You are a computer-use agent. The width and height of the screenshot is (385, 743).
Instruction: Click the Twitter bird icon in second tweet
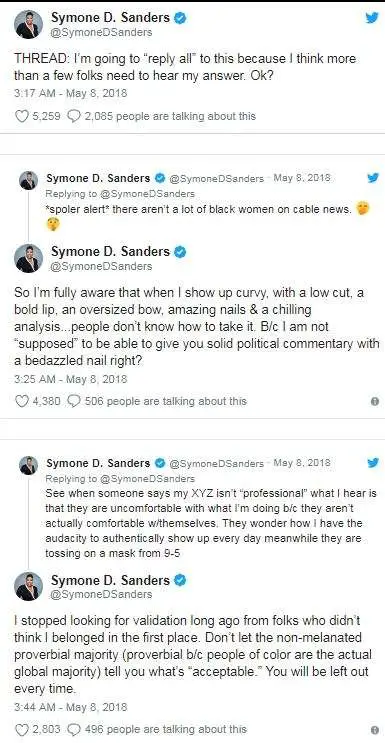pyautogui.click(x=373, y=178)
